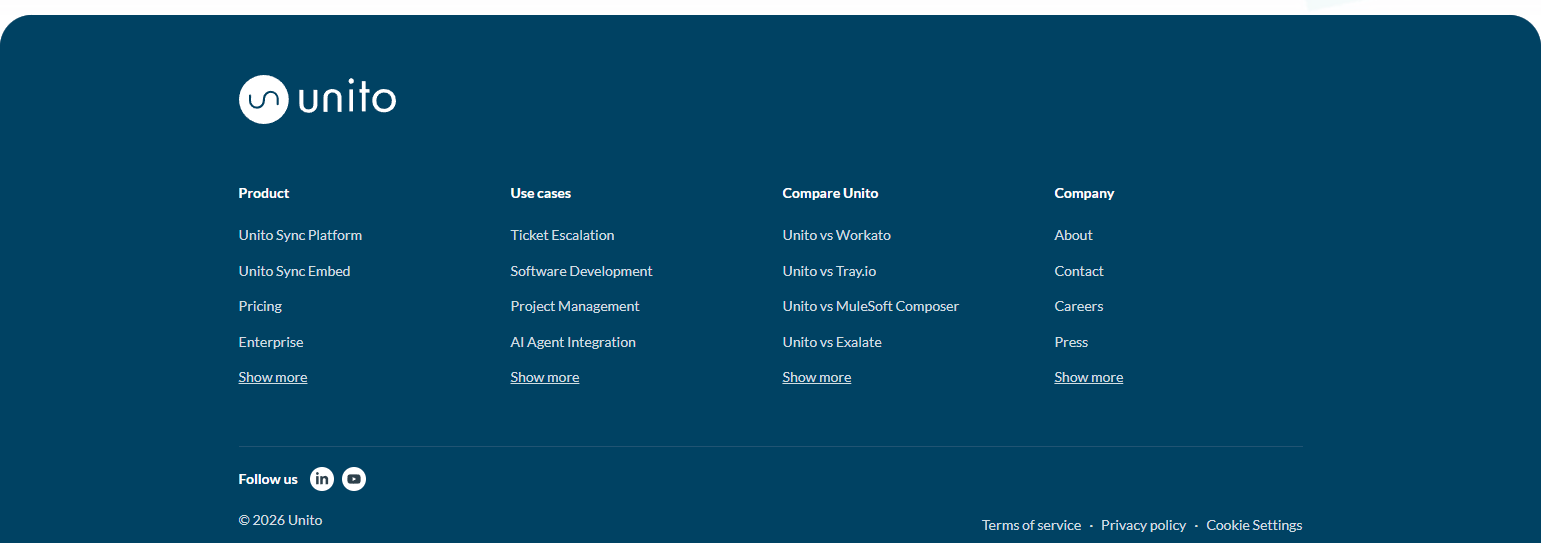The height and width of the screenshot is (543, 1541).
Task: Expand Show more under Compare Unito
Action: [x=817, y=377]
